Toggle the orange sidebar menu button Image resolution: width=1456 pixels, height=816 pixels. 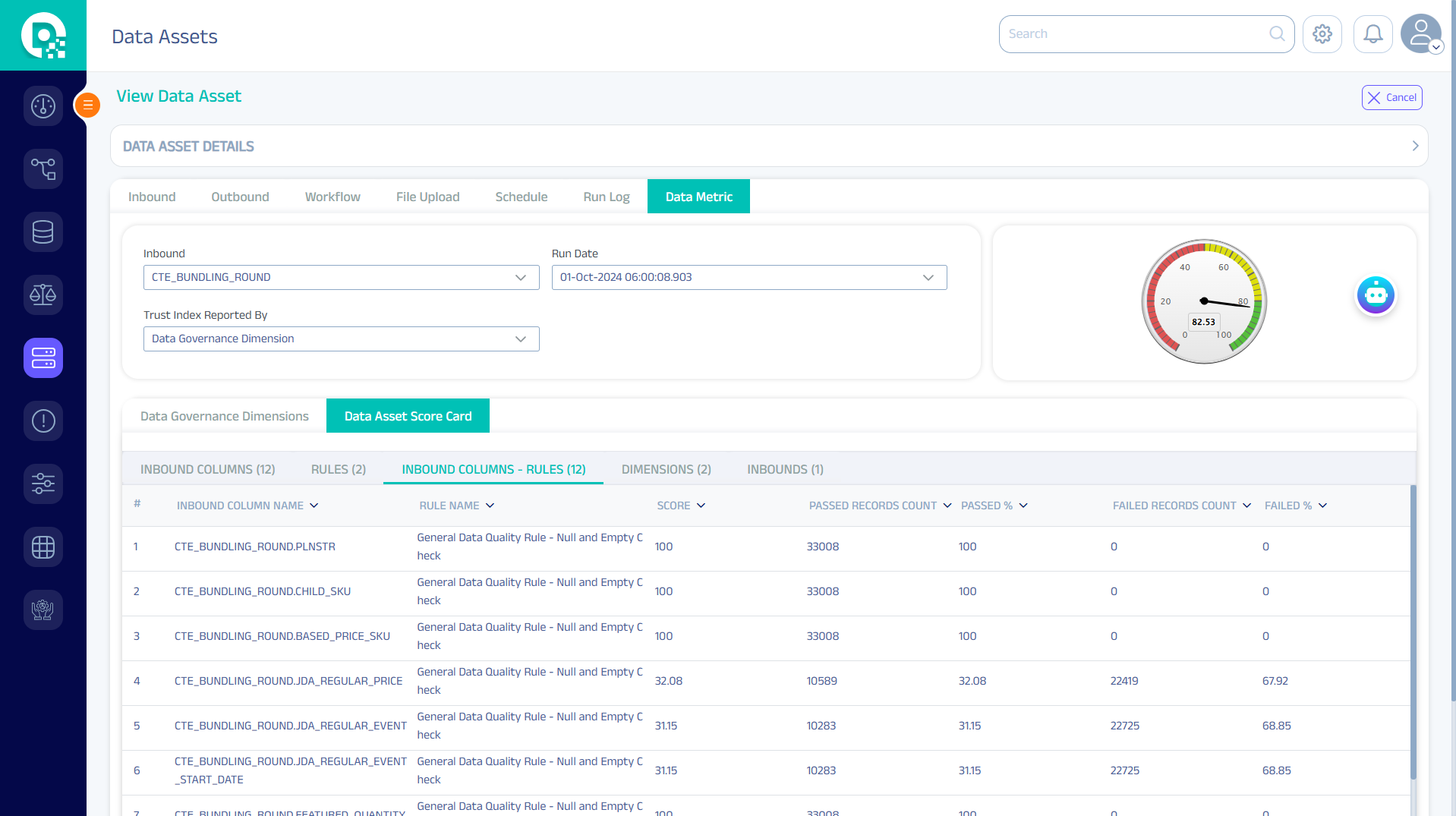(x=88, y=105)
